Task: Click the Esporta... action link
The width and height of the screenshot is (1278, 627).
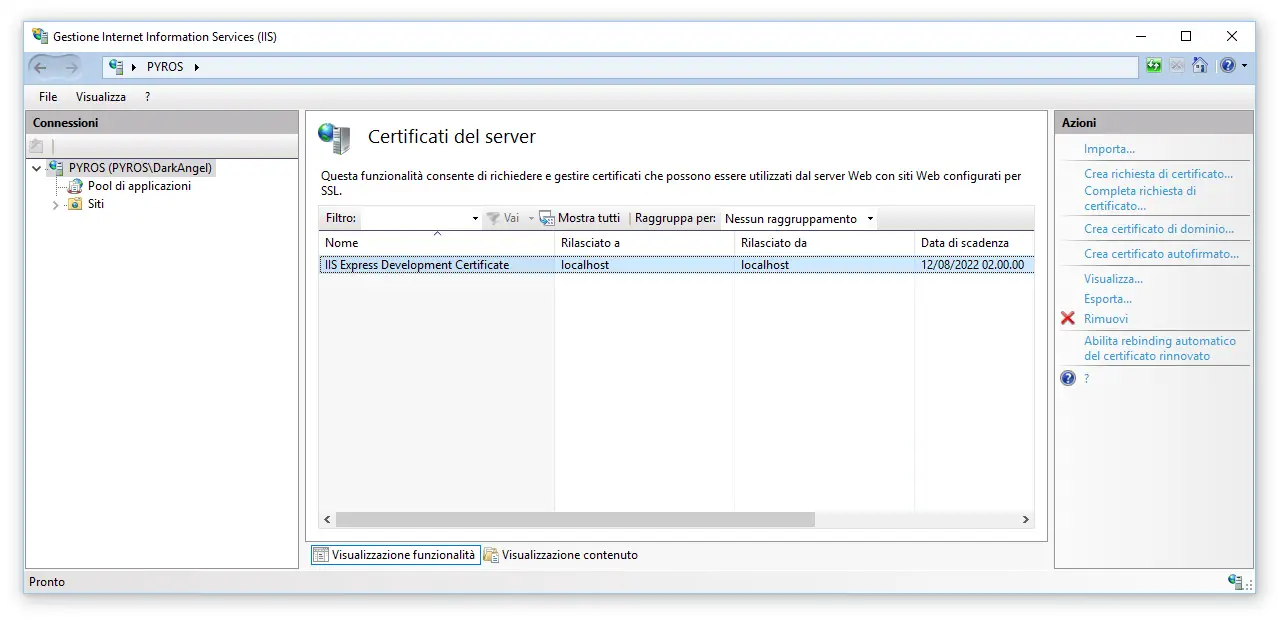Action: pos(1108,299)
